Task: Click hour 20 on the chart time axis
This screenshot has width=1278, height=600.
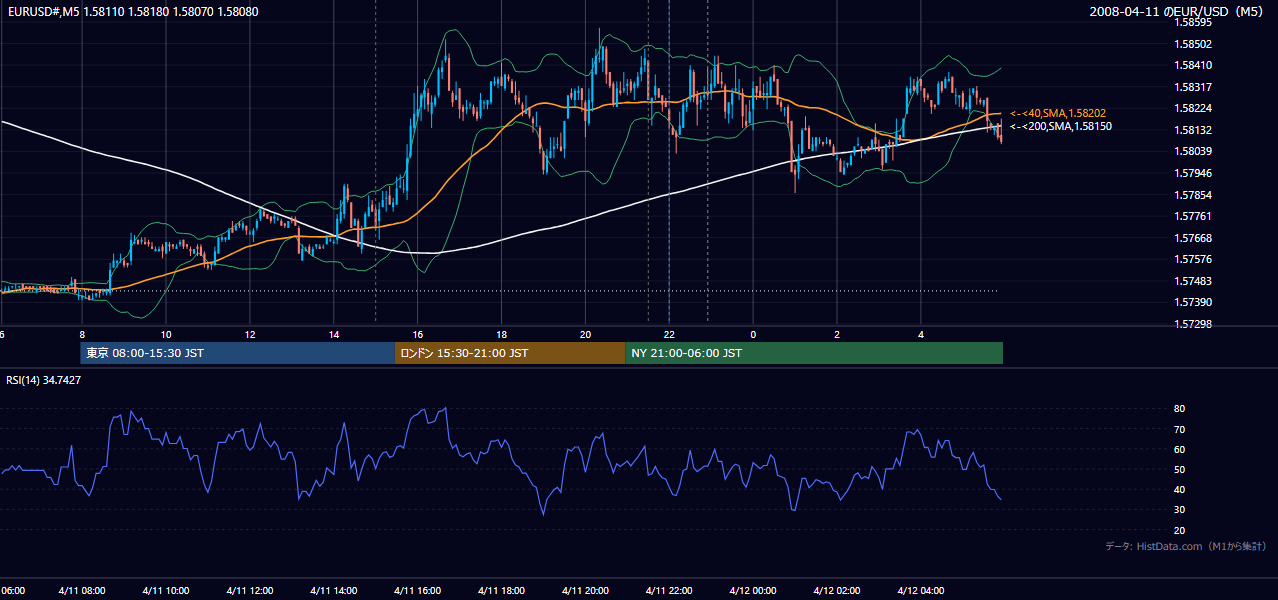Action: [586, 334]
